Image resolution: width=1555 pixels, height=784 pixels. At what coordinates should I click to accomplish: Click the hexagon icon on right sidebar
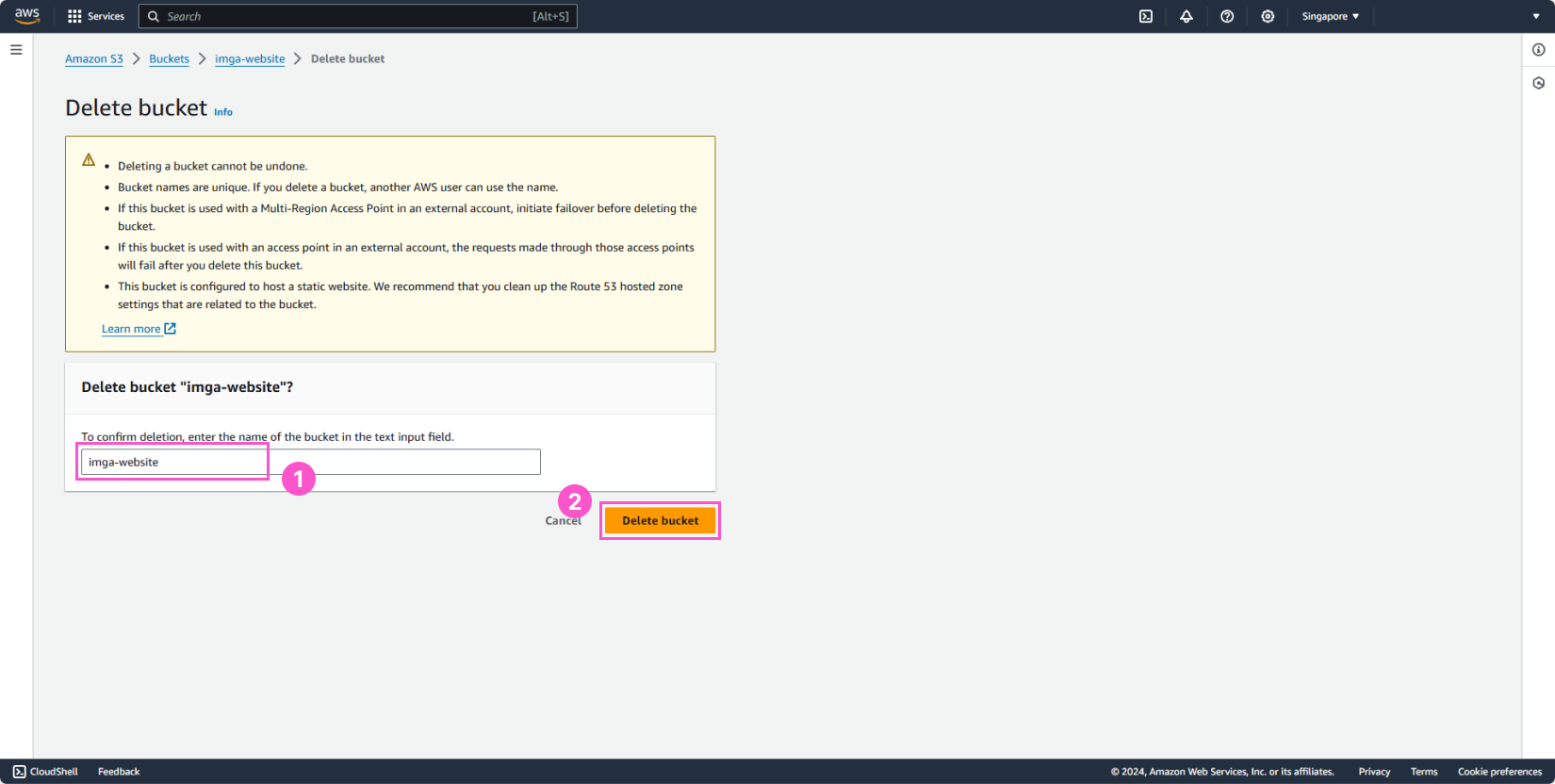[x=1539, y=83]
